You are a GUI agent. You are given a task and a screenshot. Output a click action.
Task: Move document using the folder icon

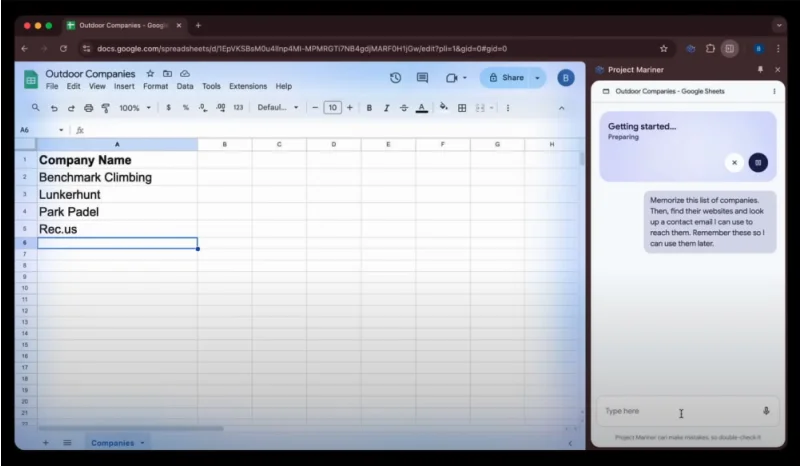click(167, 73)
